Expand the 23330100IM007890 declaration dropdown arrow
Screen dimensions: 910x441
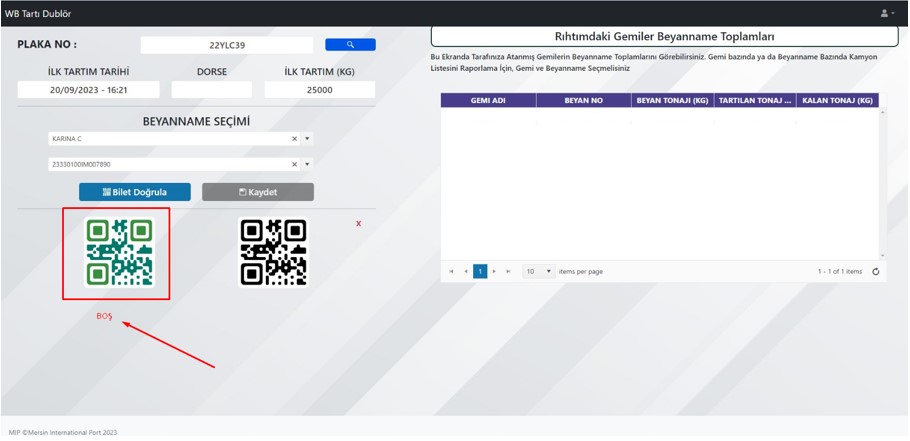[307, 164]
